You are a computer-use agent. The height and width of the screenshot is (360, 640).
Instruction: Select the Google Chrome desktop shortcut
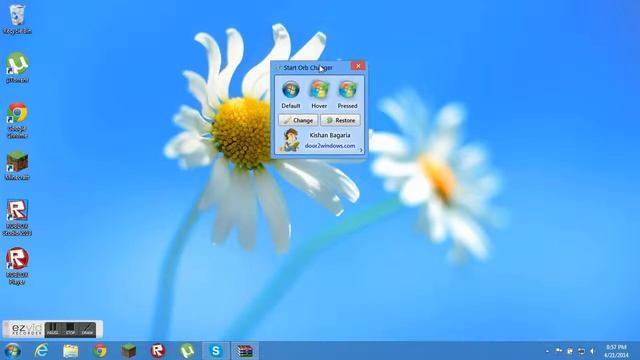point(17,120)
